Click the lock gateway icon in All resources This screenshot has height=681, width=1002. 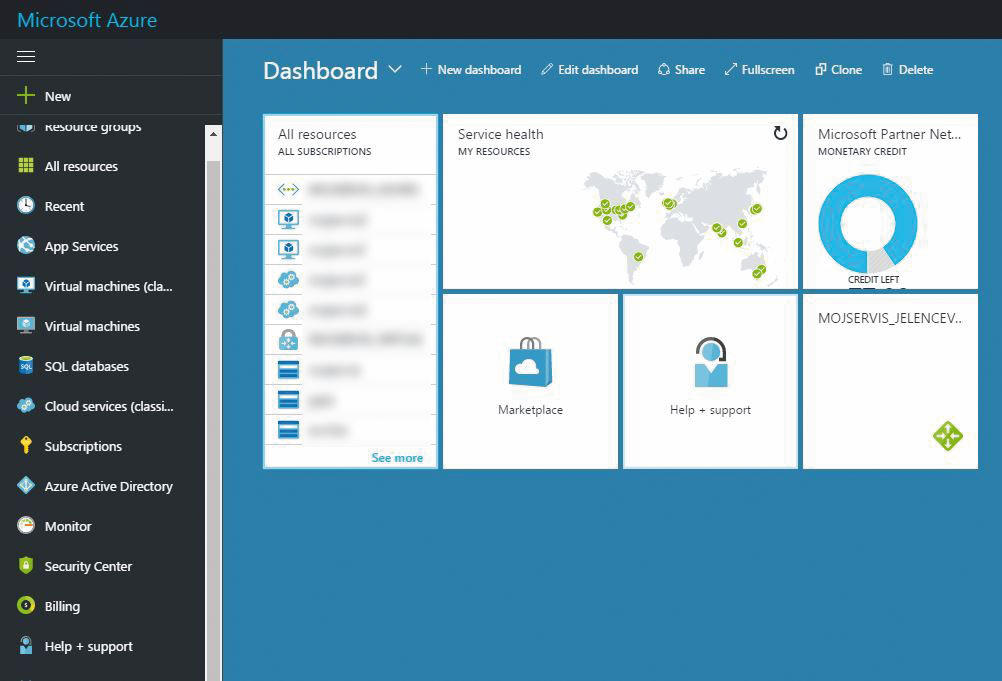288,339
